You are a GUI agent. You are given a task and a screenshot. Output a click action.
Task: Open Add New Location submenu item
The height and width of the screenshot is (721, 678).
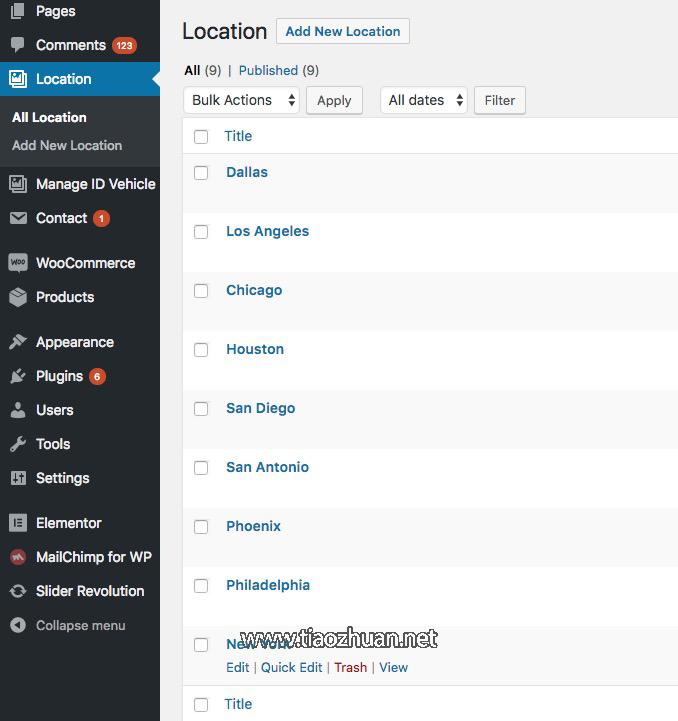(67, 145)
